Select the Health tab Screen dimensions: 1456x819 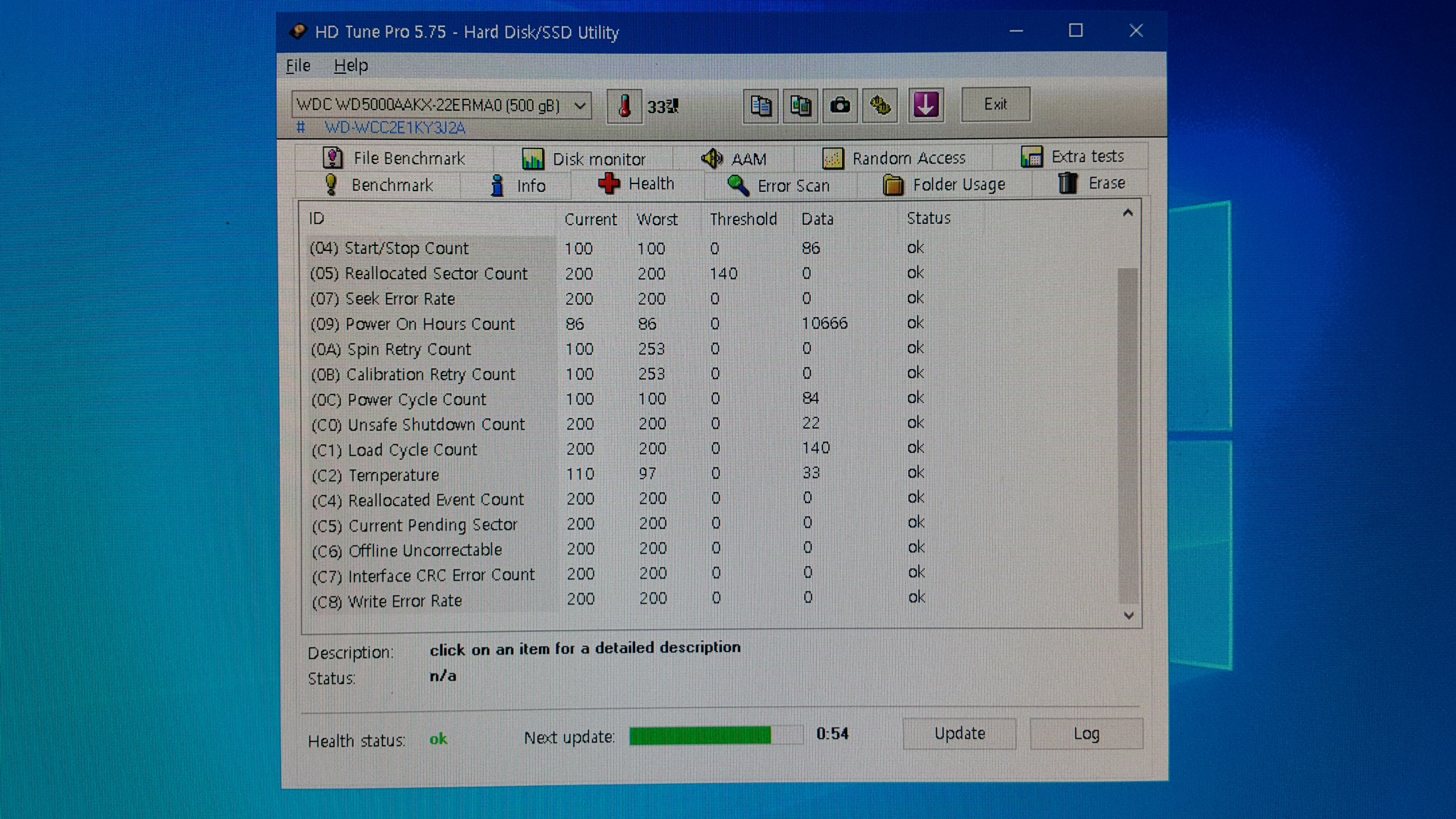[637, 183]
